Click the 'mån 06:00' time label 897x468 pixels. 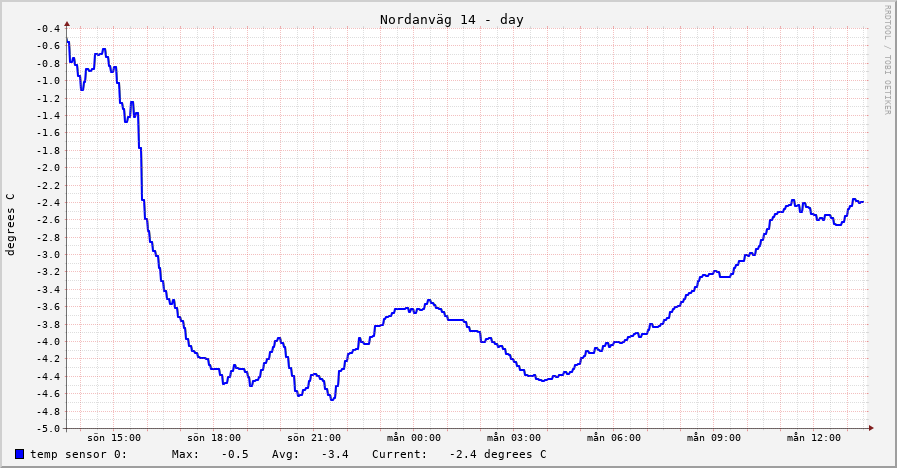pyautogui.click(x=614, y=438)
